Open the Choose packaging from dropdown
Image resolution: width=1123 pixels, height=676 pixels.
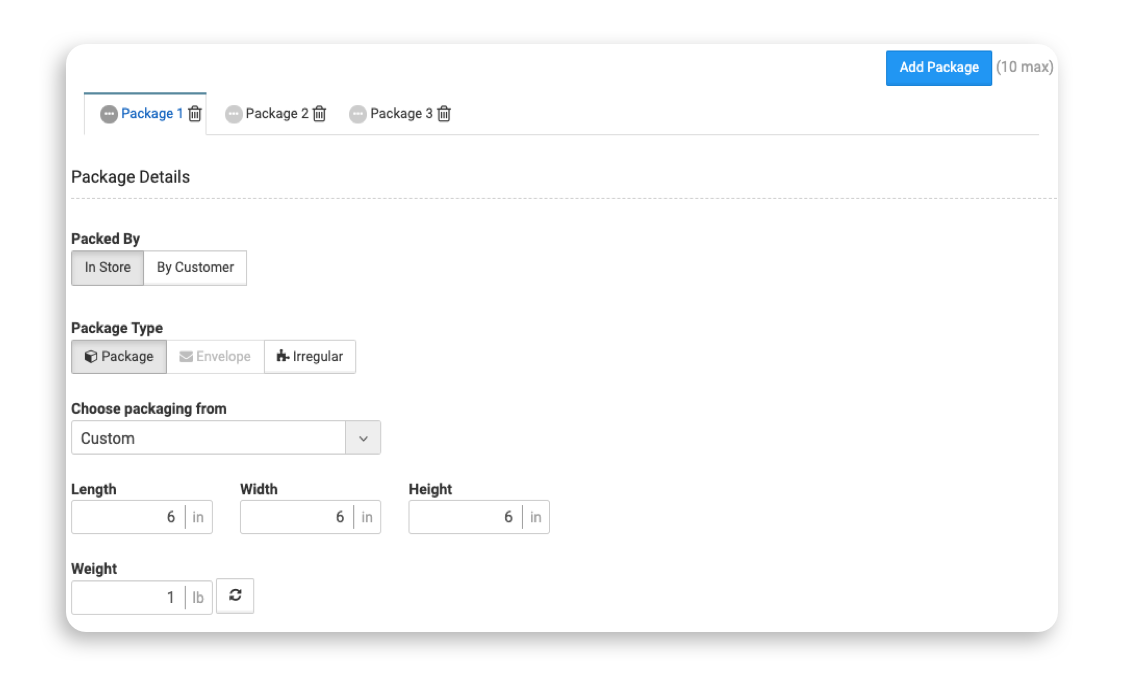(226, 438)
